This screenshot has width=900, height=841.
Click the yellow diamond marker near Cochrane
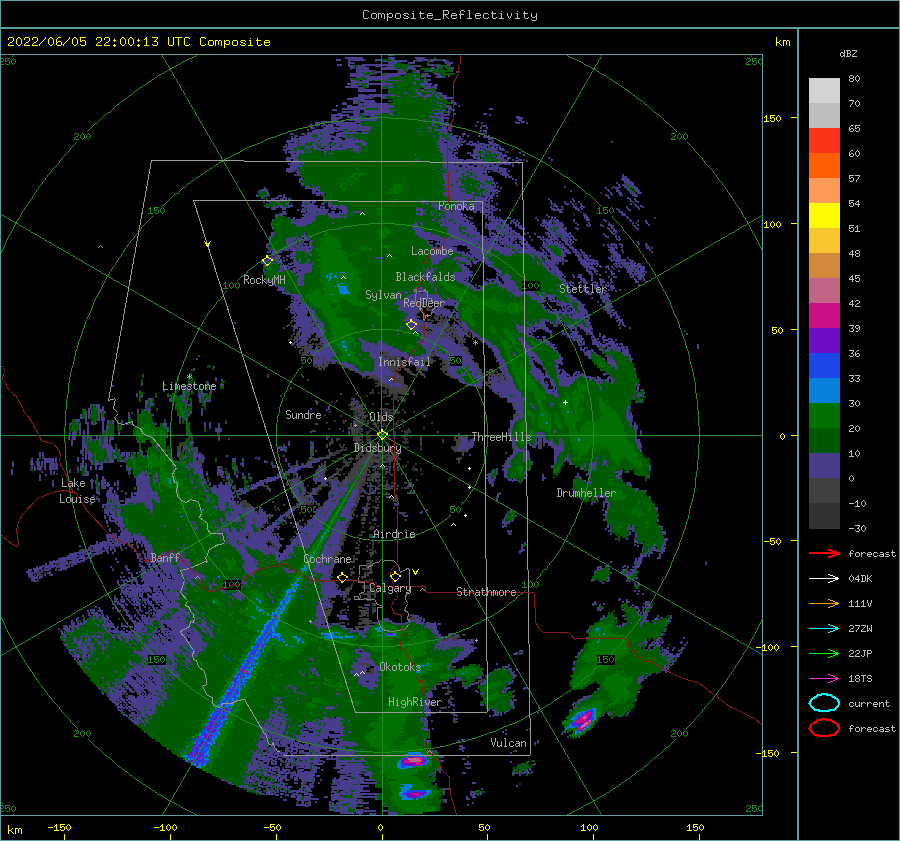coord(343,577)
